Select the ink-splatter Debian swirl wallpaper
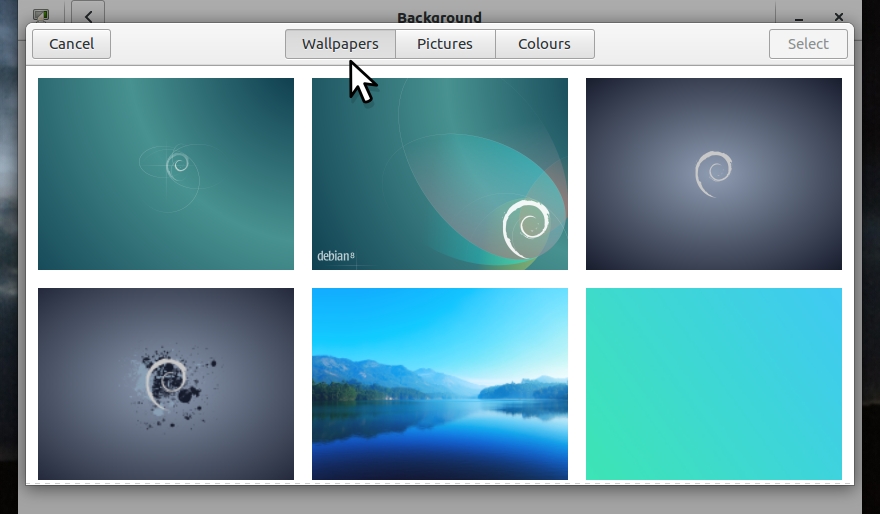Viewport: 880px width, 514px height. (166, 384)
